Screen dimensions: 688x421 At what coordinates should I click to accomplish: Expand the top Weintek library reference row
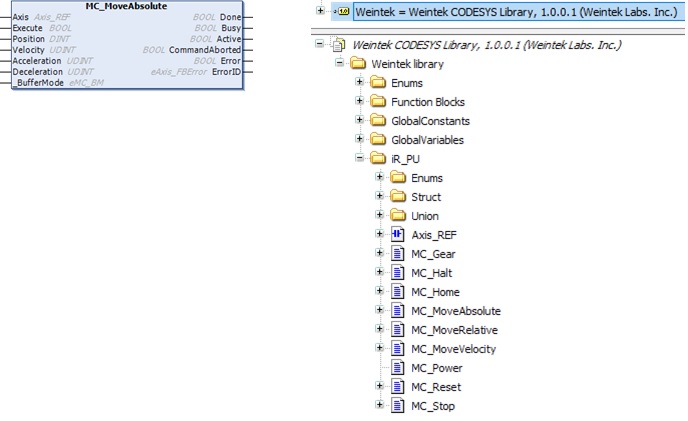click(320, 11)
